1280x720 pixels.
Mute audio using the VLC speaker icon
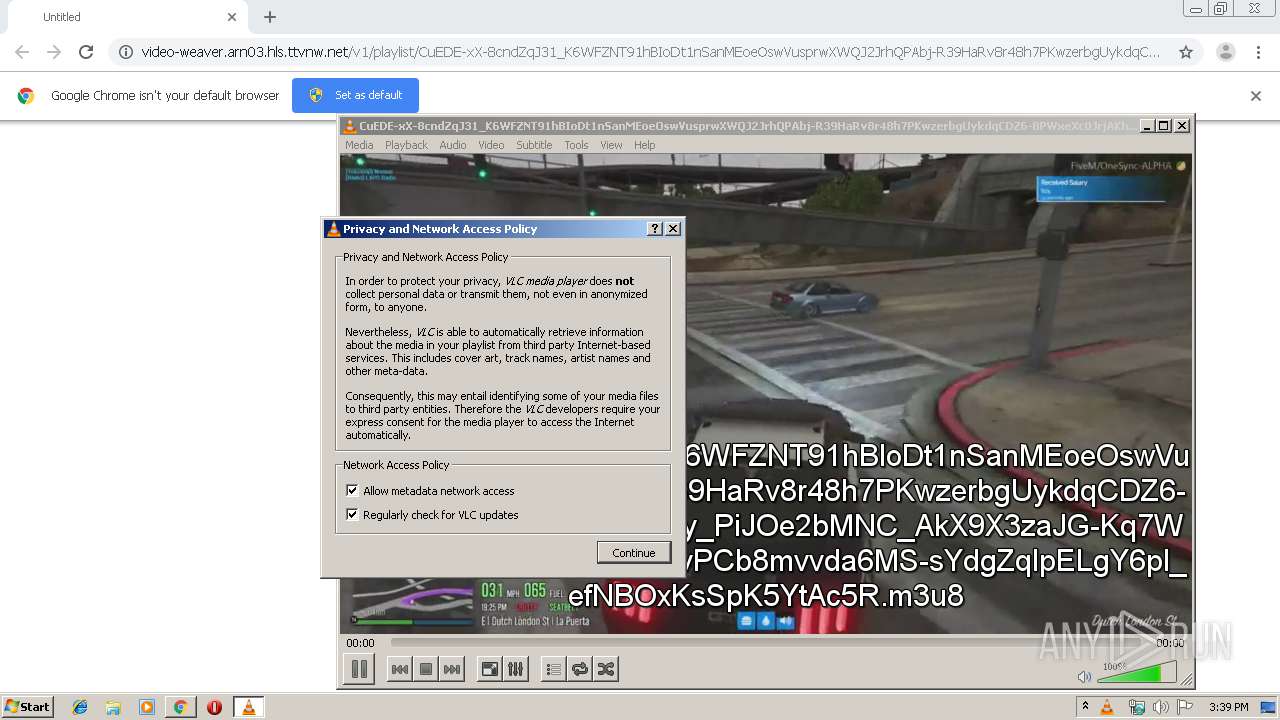pyautogui.click(x=1084, y=677)
